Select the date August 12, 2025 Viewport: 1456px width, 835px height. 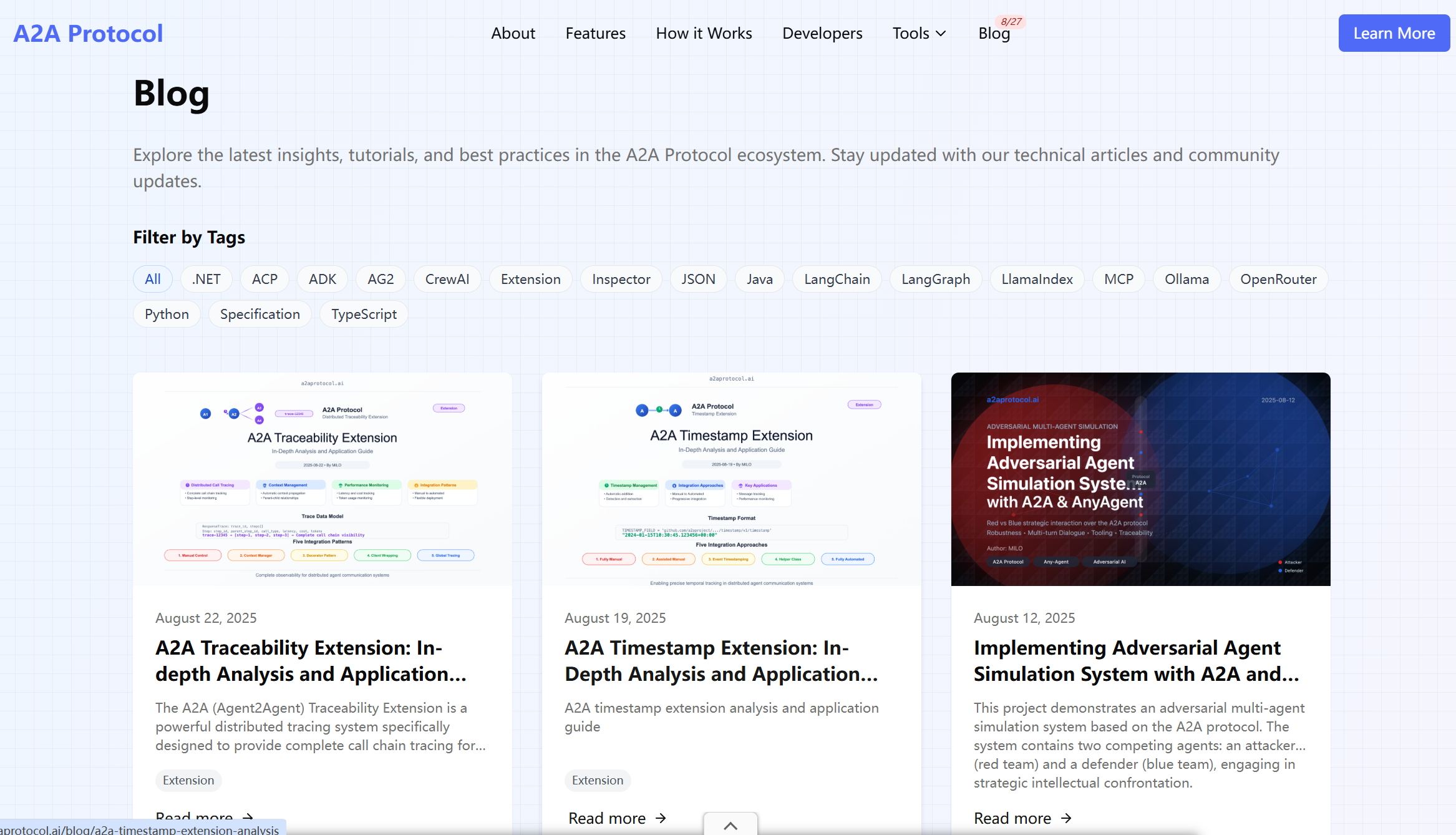pos(1024,618)
